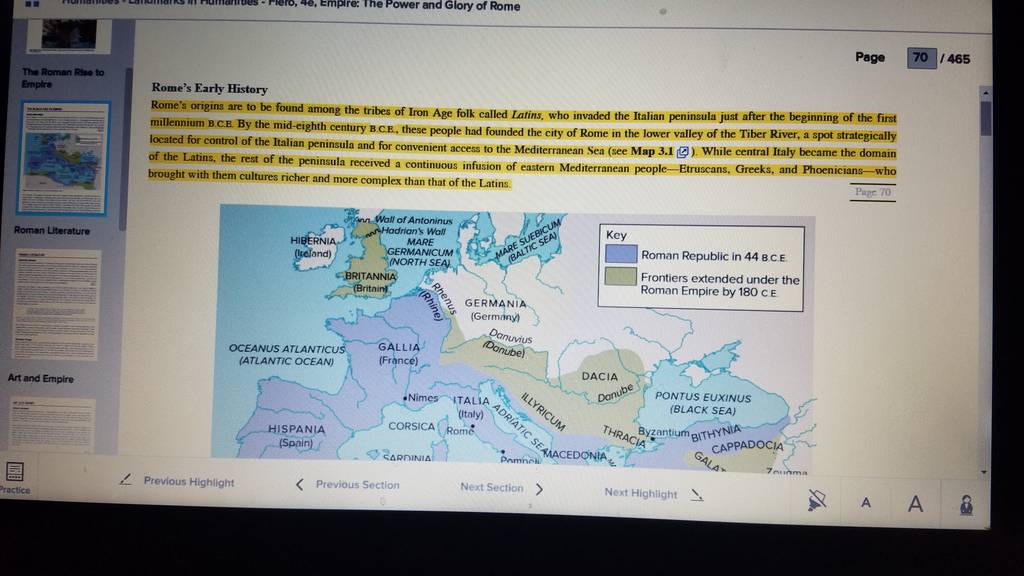Open the Roman Literature section
Image resolution: width=1024 pixels, height=576 pixels.
pyautogui.click(x=52, y=230)
